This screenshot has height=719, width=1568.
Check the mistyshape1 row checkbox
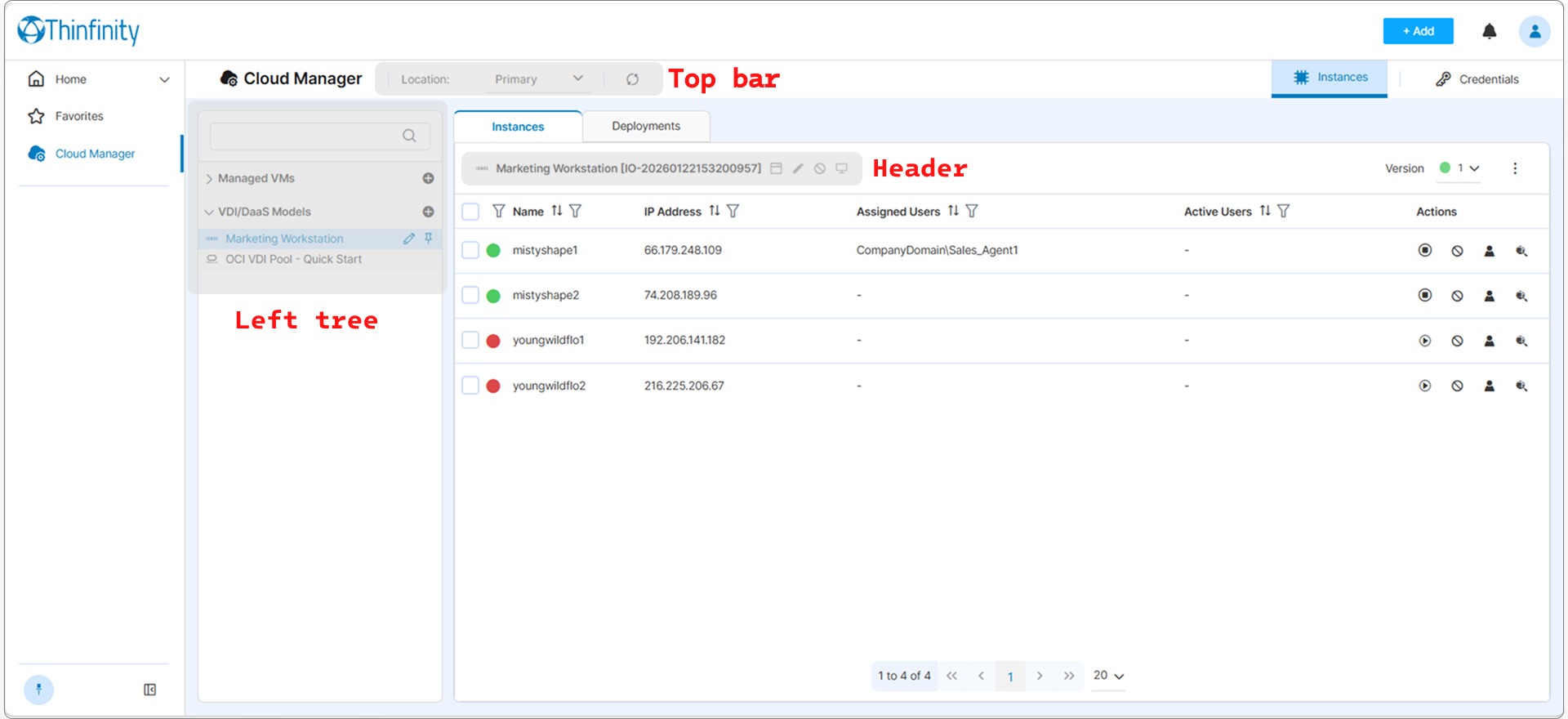(x=470, y=250)
